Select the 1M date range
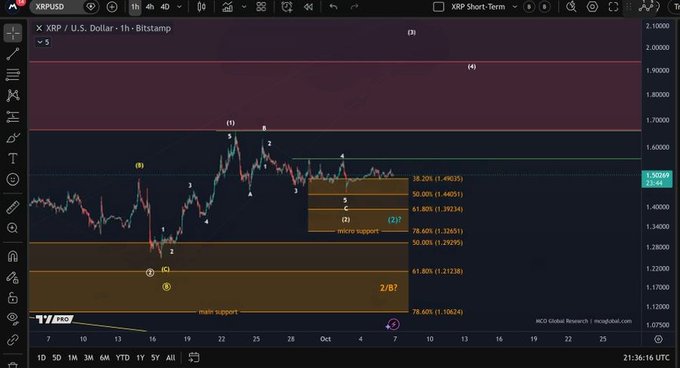 click(x=72, y=358)
